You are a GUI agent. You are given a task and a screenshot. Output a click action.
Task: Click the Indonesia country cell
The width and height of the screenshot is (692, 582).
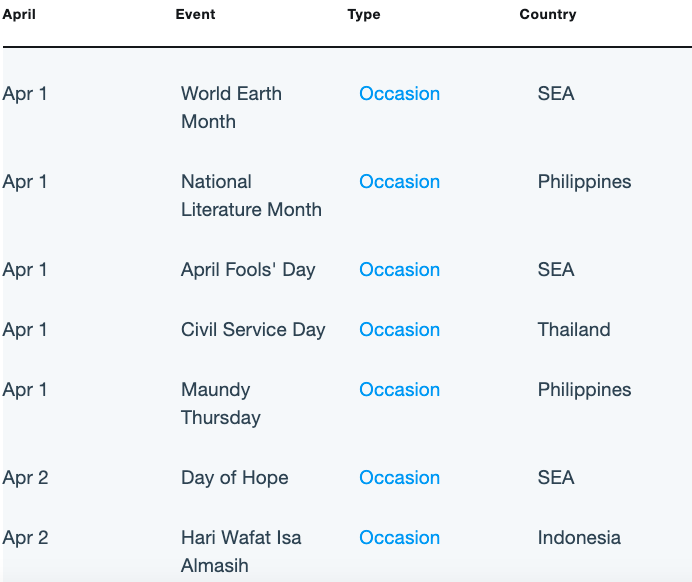click(579, 537)
